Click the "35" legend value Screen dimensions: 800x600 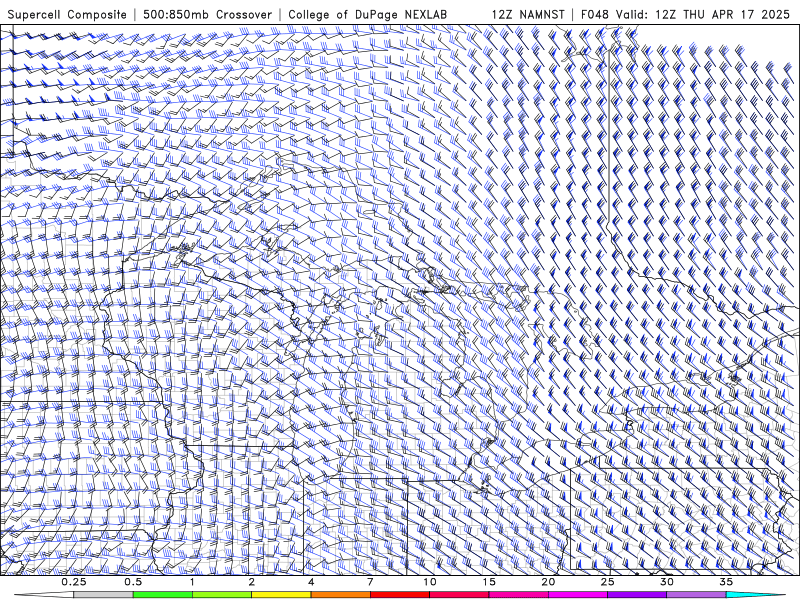[726, 582]
